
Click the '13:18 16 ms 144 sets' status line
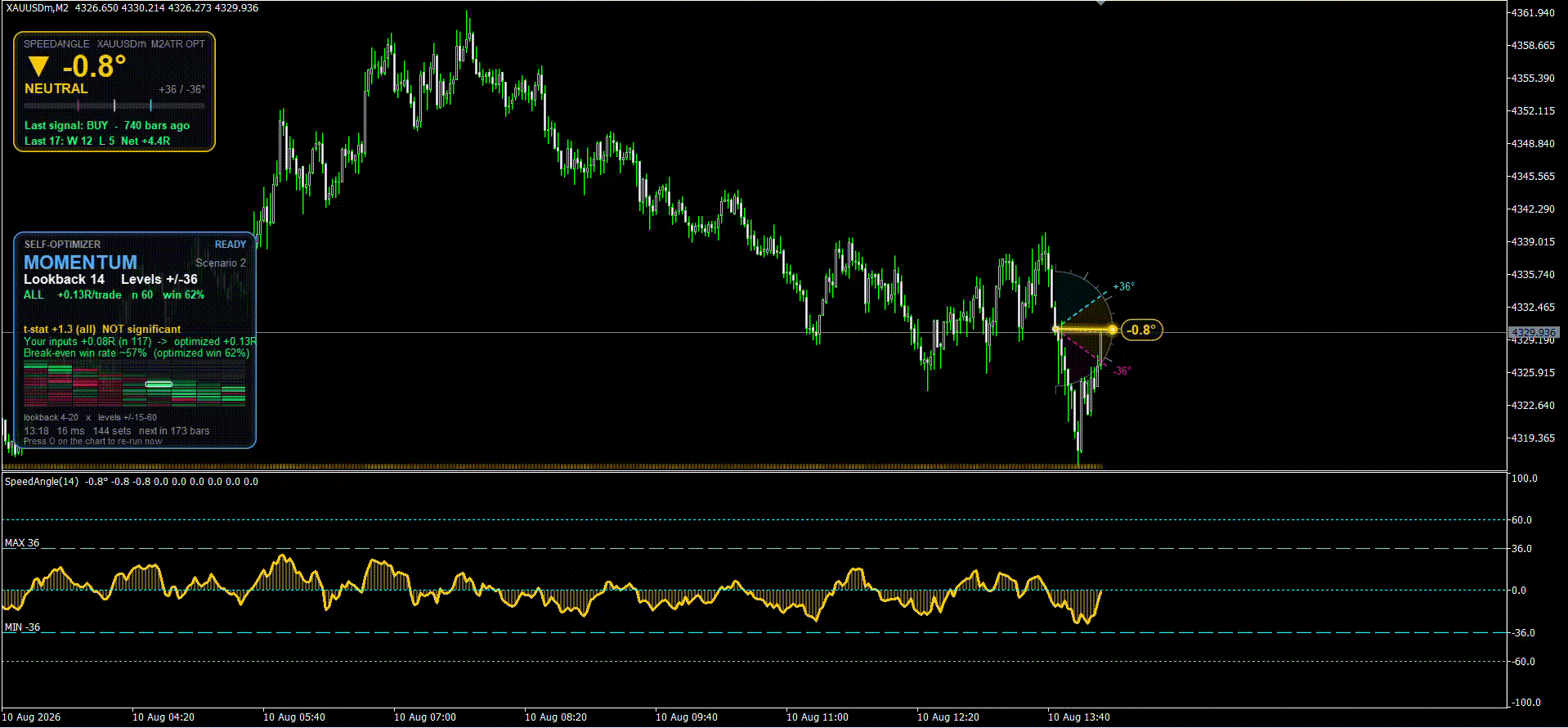click(x=116, y=430)
